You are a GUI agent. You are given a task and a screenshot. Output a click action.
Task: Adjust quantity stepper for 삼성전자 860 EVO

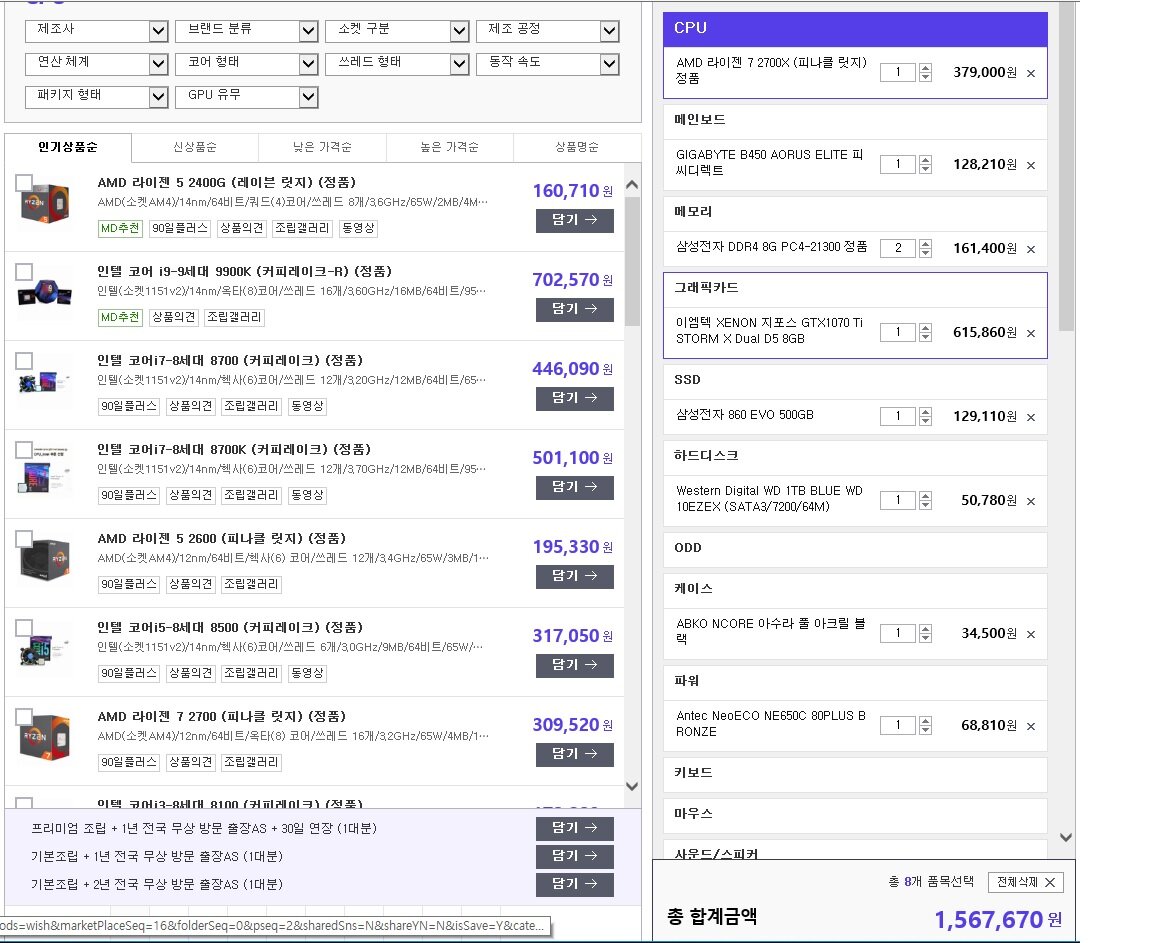[x=925, y=416]
